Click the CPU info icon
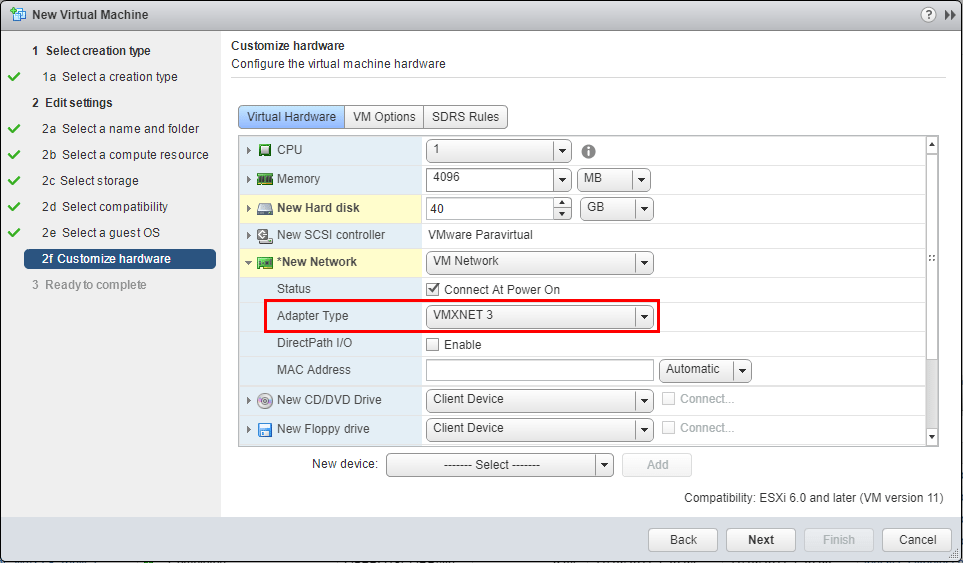963x563 pixels. click(589, 152)
